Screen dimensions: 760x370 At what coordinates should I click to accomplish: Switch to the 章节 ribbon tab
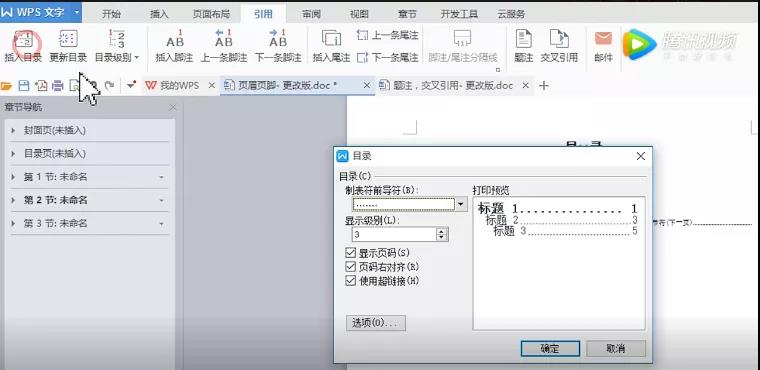[407, 14]
